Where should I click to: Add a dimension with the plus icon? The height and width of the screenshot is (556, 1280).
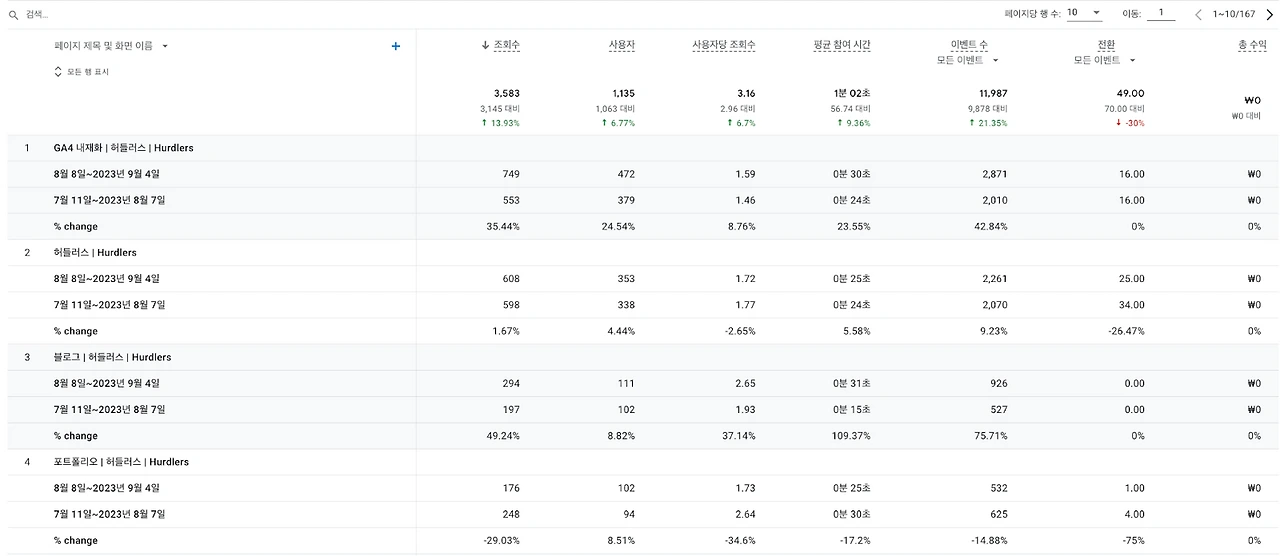tap(396, 46)
